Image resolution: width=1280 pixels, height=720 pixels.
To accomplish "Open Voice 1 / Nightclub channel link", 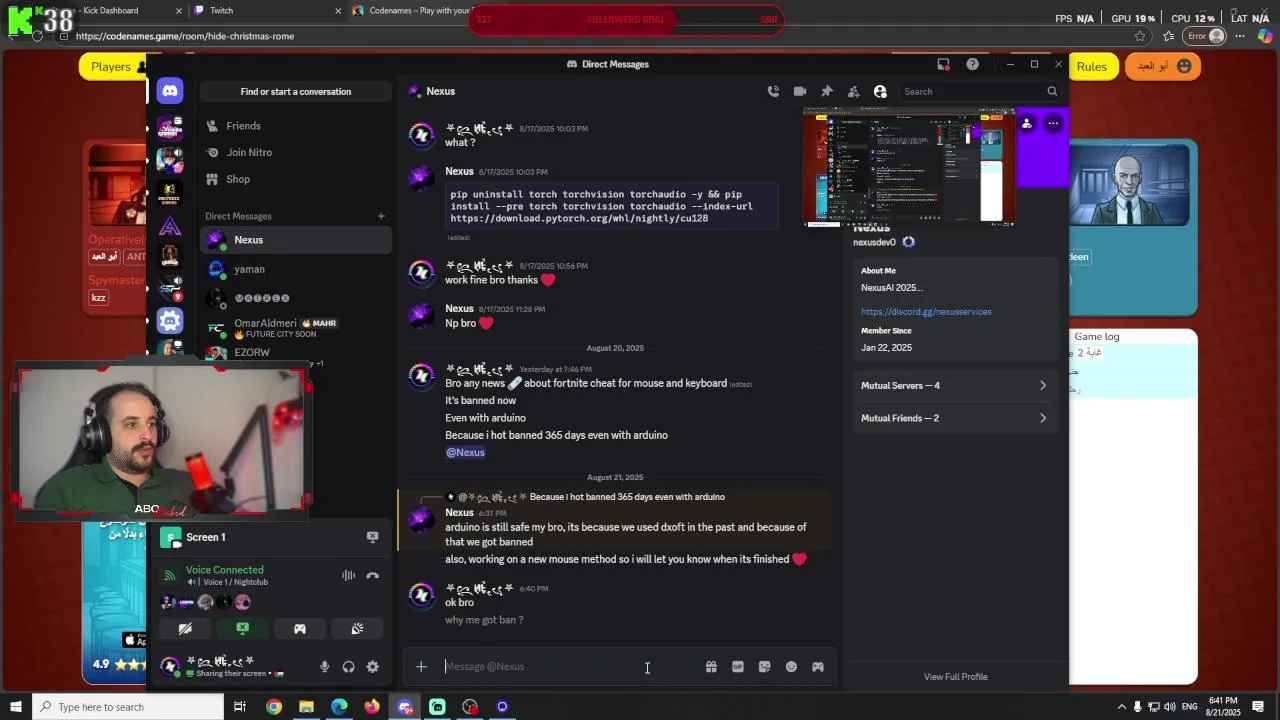I will click(x=236, y=582).
